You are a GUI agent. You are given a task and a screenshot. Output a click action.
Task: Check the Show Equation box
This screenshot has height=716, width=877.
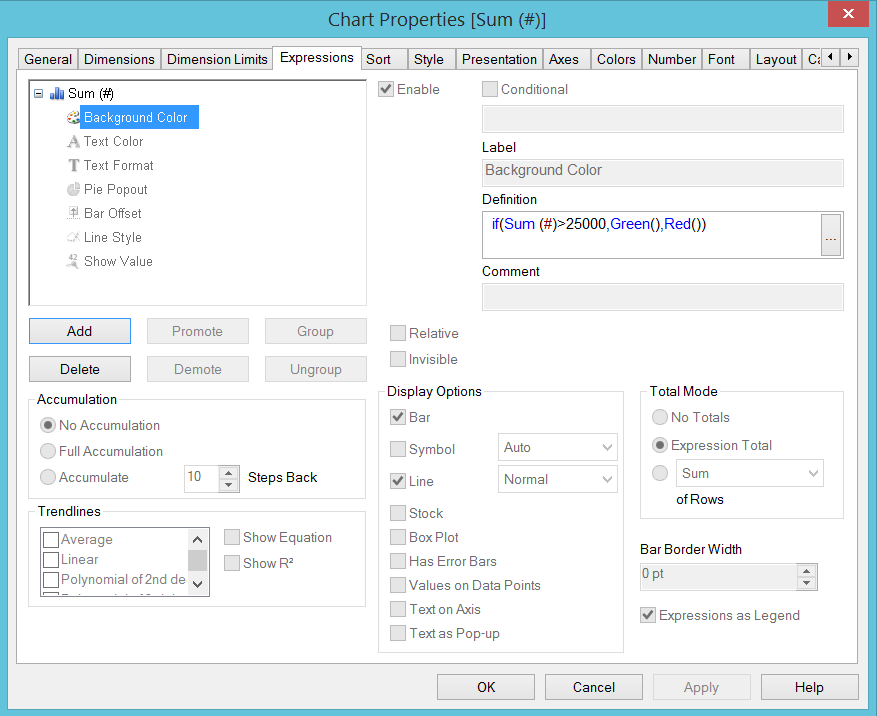232,538
